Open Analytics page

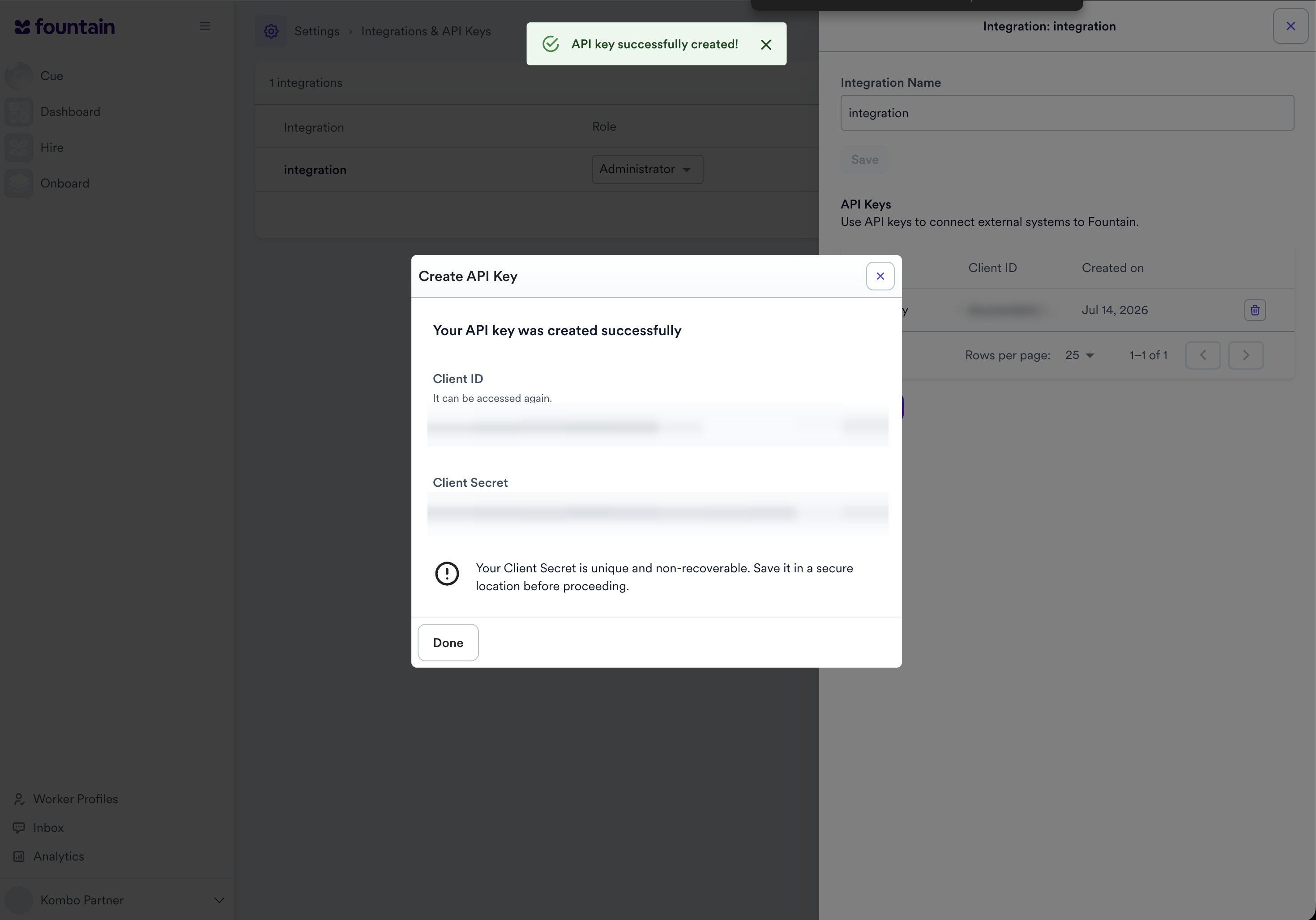point(59,856)
